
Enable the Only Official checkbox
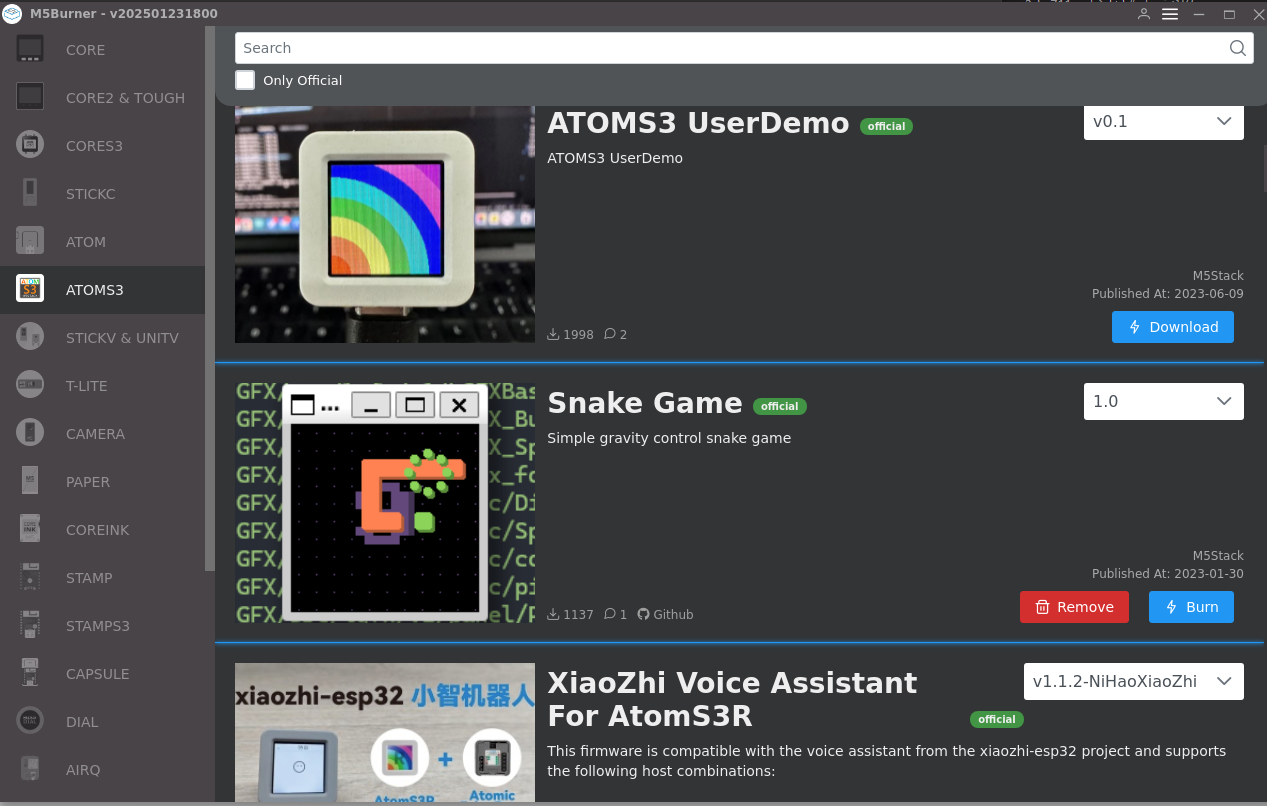(245, 80)
